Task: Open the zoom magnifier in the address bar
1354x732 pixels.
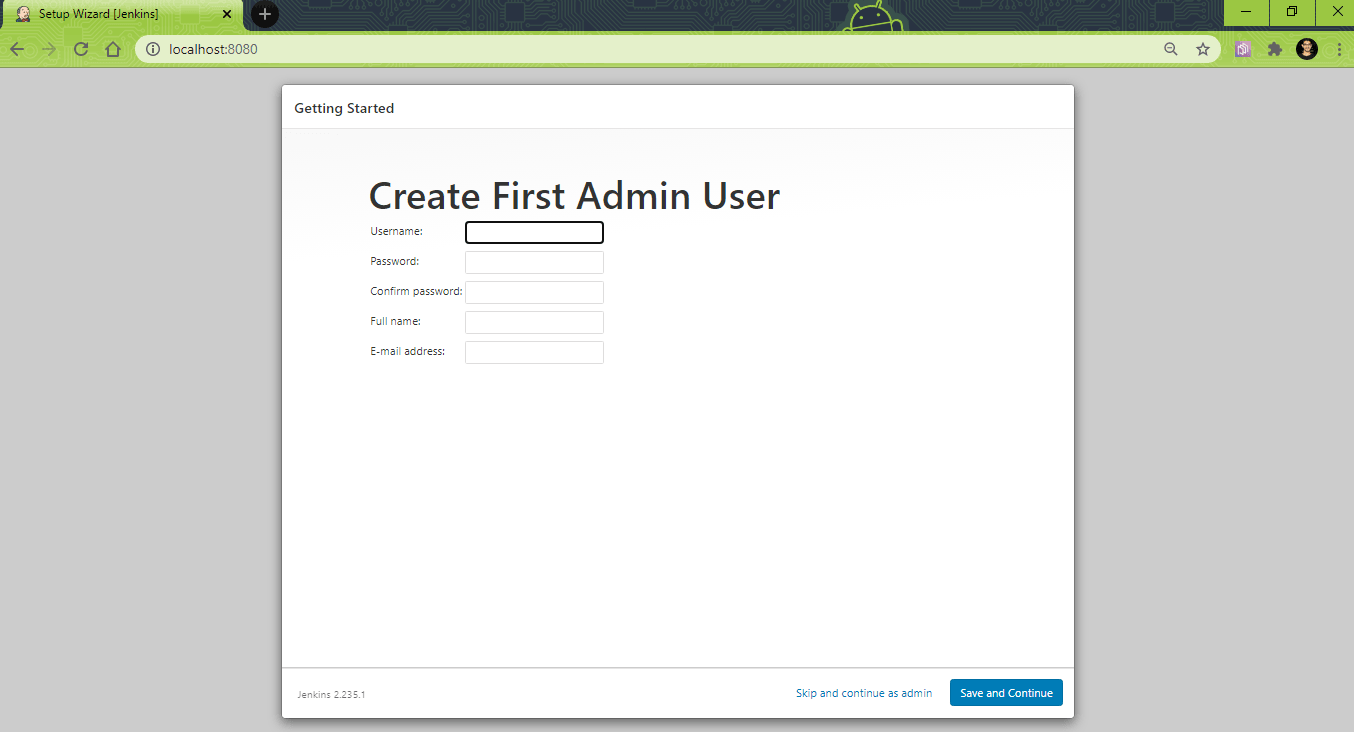Action: coord(1170,48)
